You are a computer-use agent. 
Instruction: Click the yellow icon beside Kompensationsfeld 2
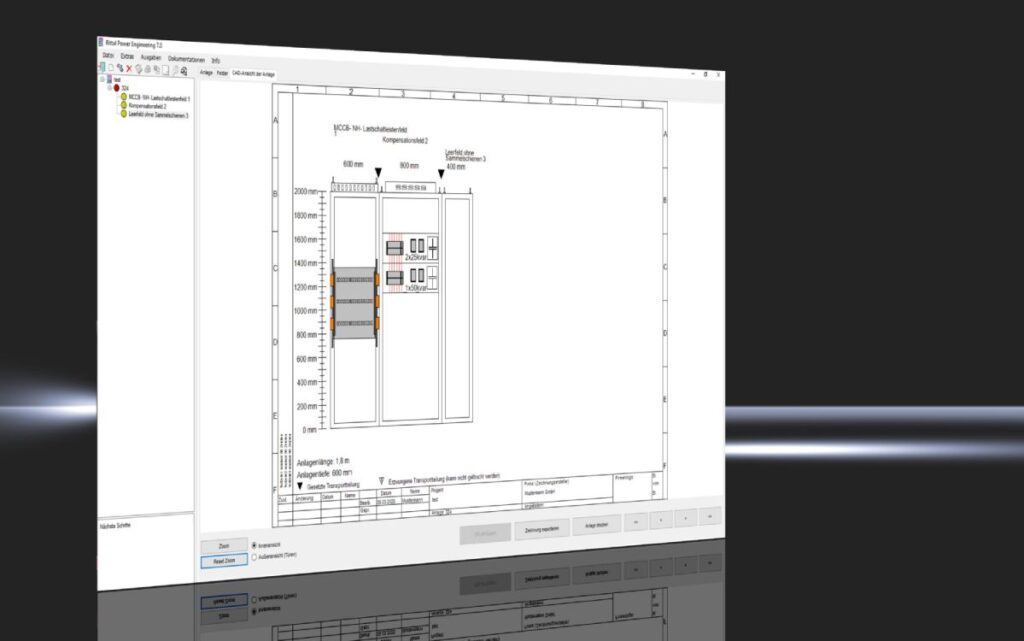click(x=123, y=106)
